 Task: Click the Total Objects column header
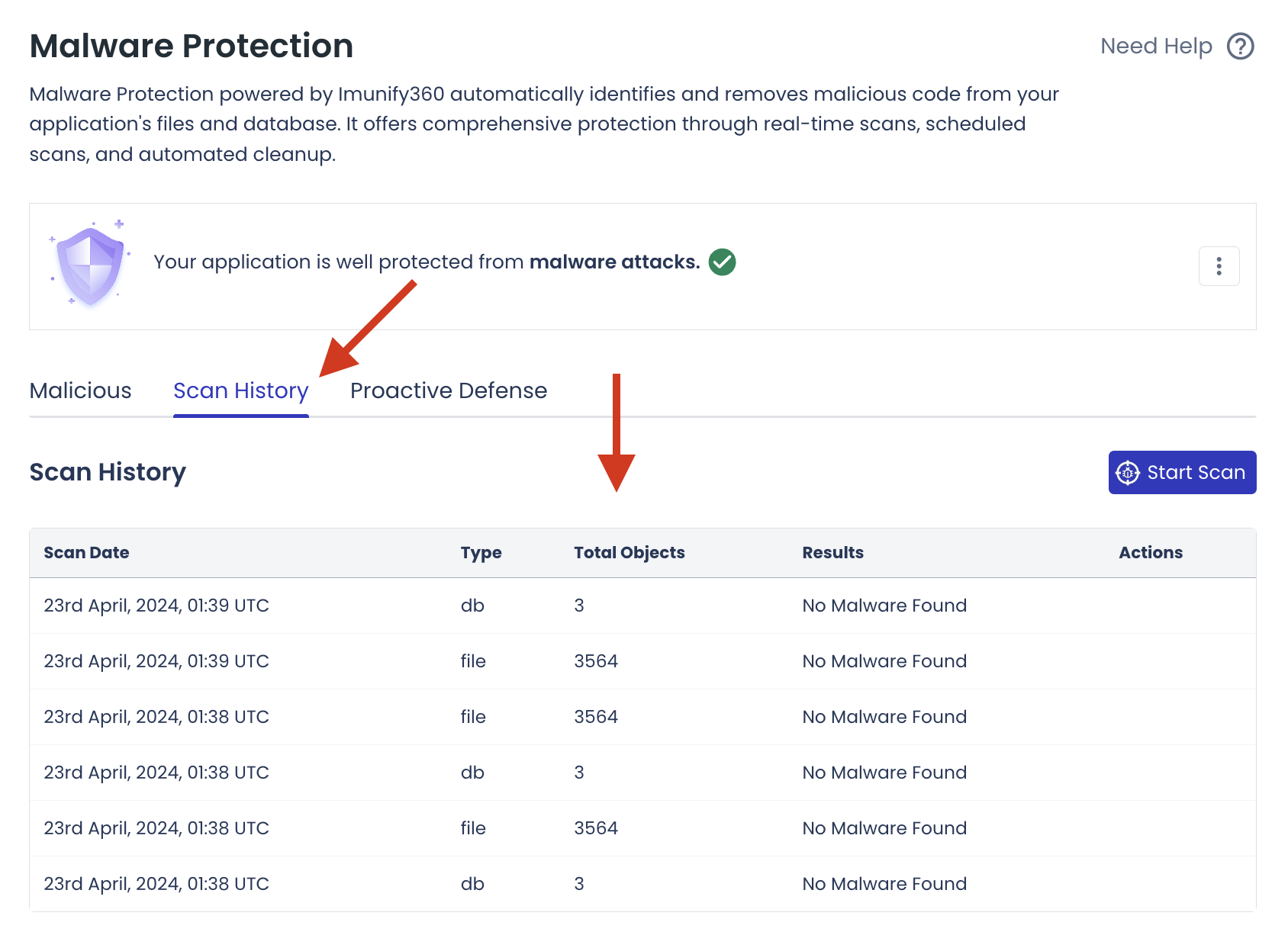(x=629, y=553)
